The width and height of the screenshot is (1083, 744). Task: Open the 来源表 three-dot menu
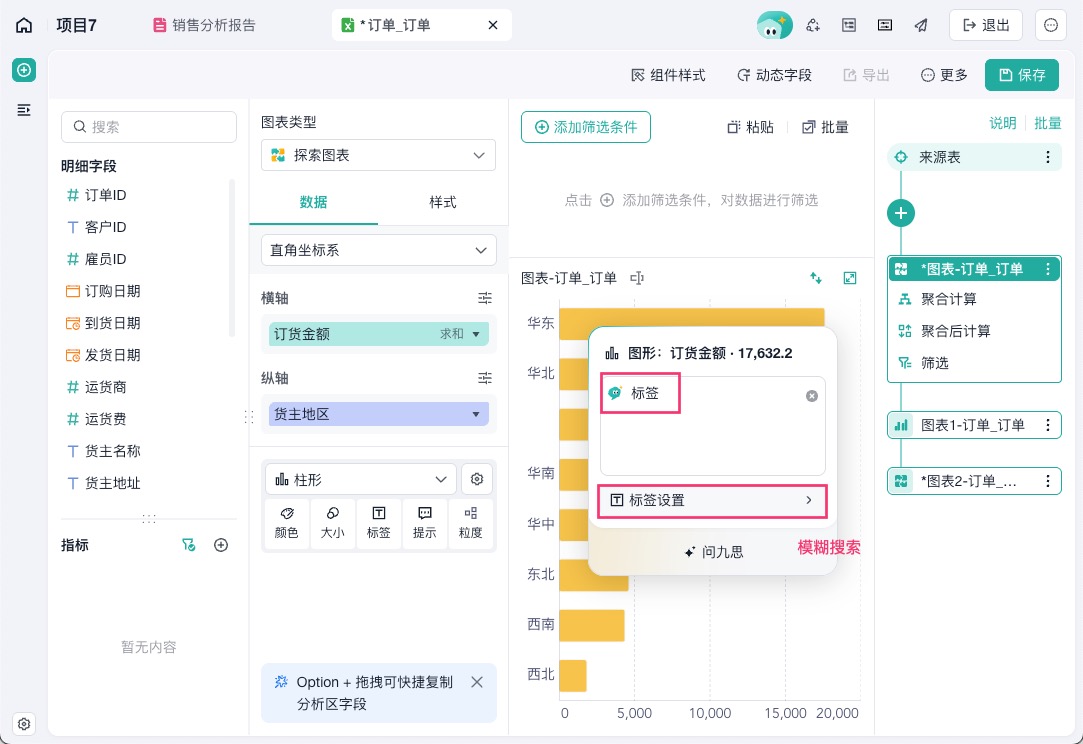(1048, 158)
